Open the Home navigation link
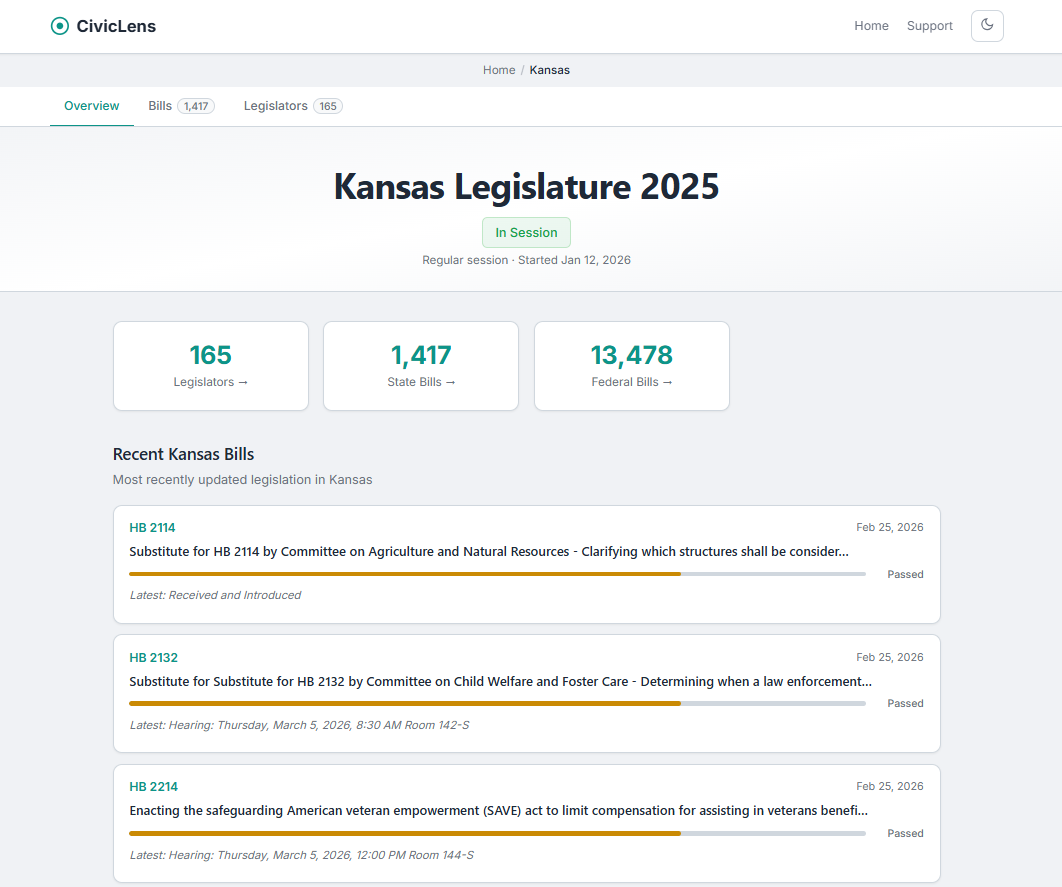The width and height of the screenshot is (1062, 887). click(871, 26)
